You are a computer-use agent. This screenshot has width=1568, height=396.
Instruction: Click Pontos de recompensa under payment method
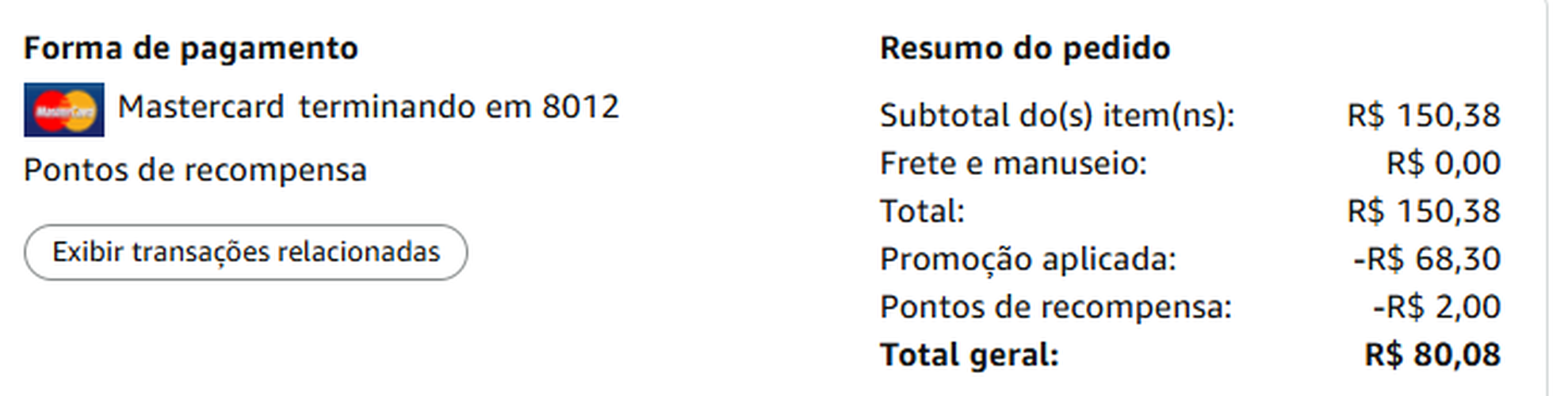tap(195, 170)
